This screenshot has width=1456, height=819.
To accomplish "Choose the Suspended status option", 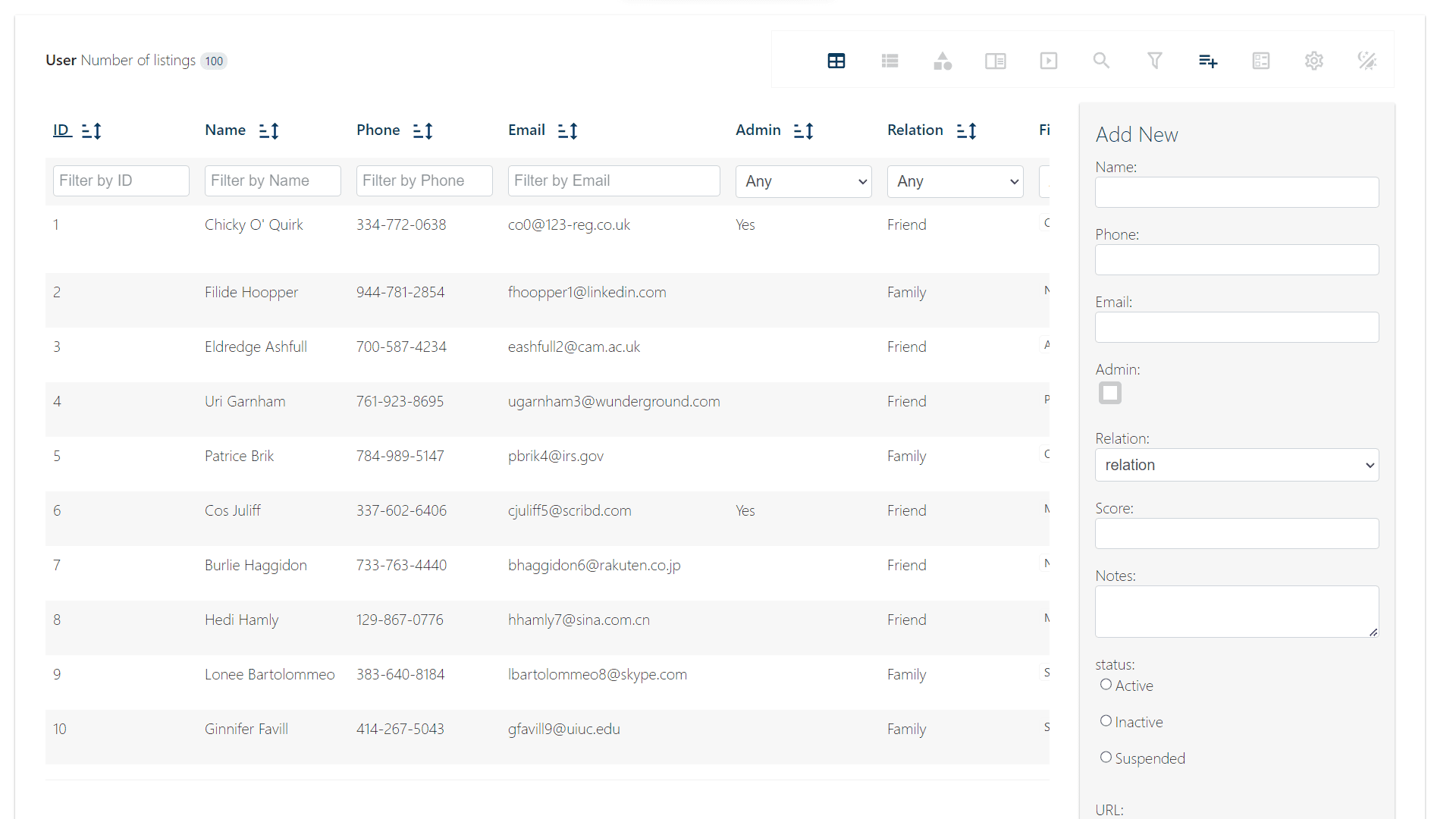I will click(1106, 757).
